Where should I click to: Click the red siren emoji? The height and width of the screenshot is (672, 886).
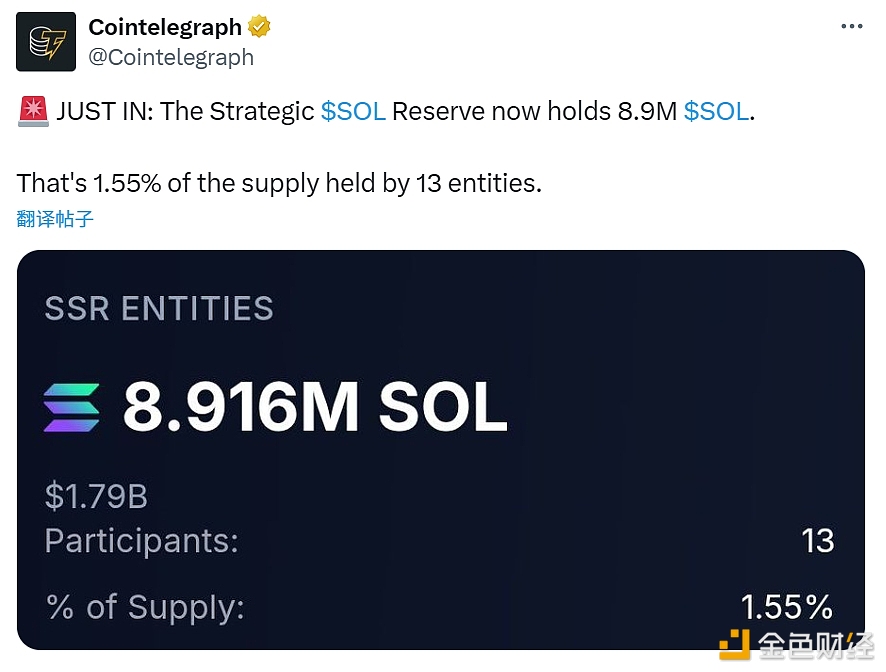click(33, 112)
